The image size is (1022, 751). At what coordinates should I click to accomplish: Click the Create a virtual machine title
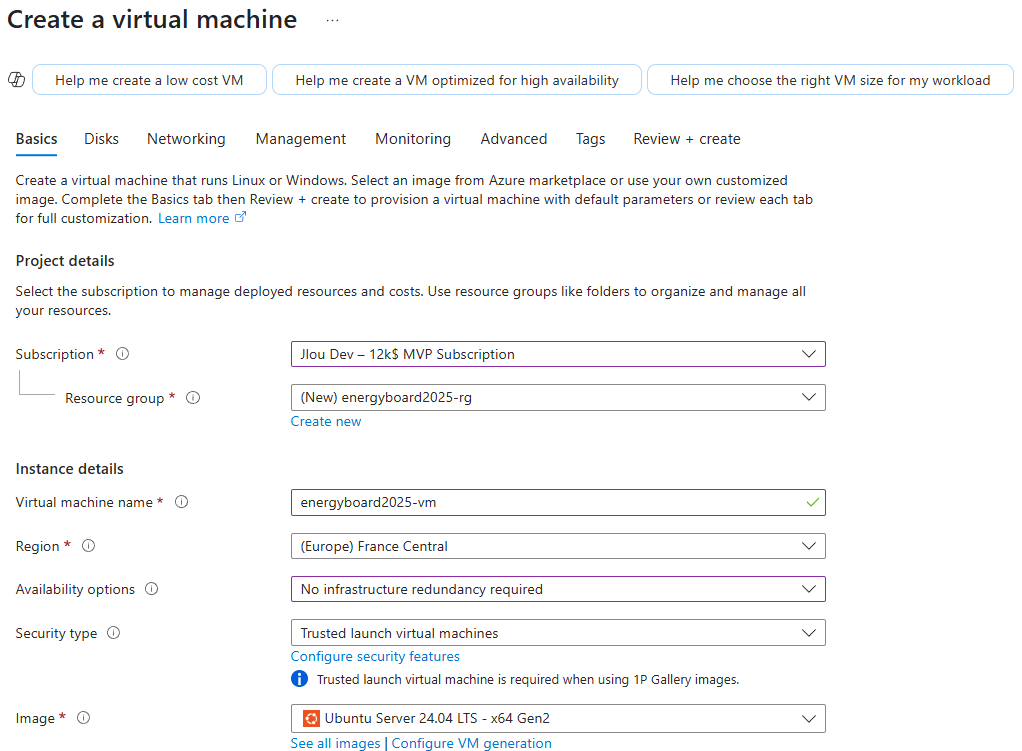pos(152,20)
